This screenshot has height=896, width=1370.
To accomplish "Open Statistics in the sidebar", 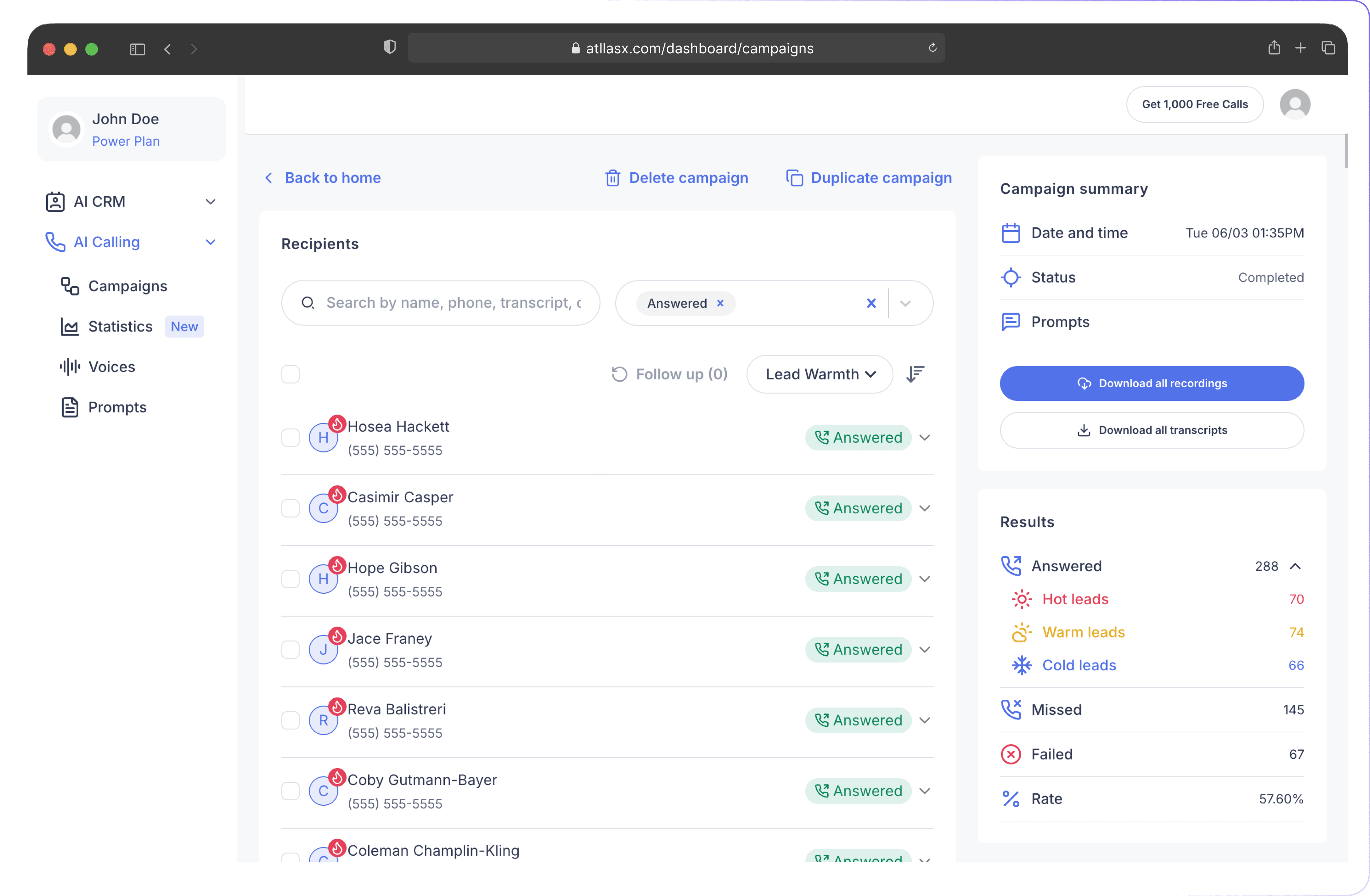I will click(120, 326).
